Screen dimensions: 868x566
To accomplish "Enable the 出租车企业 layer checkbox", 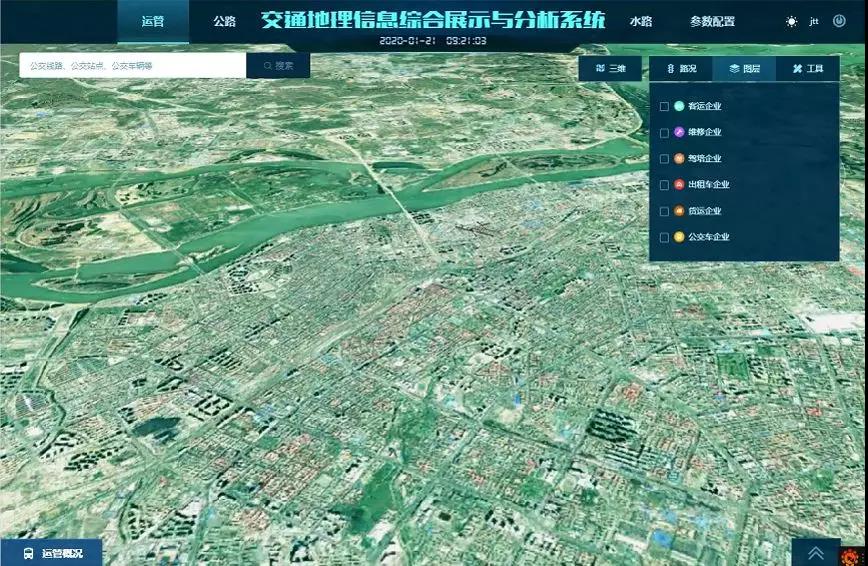I will click(664, 185).
